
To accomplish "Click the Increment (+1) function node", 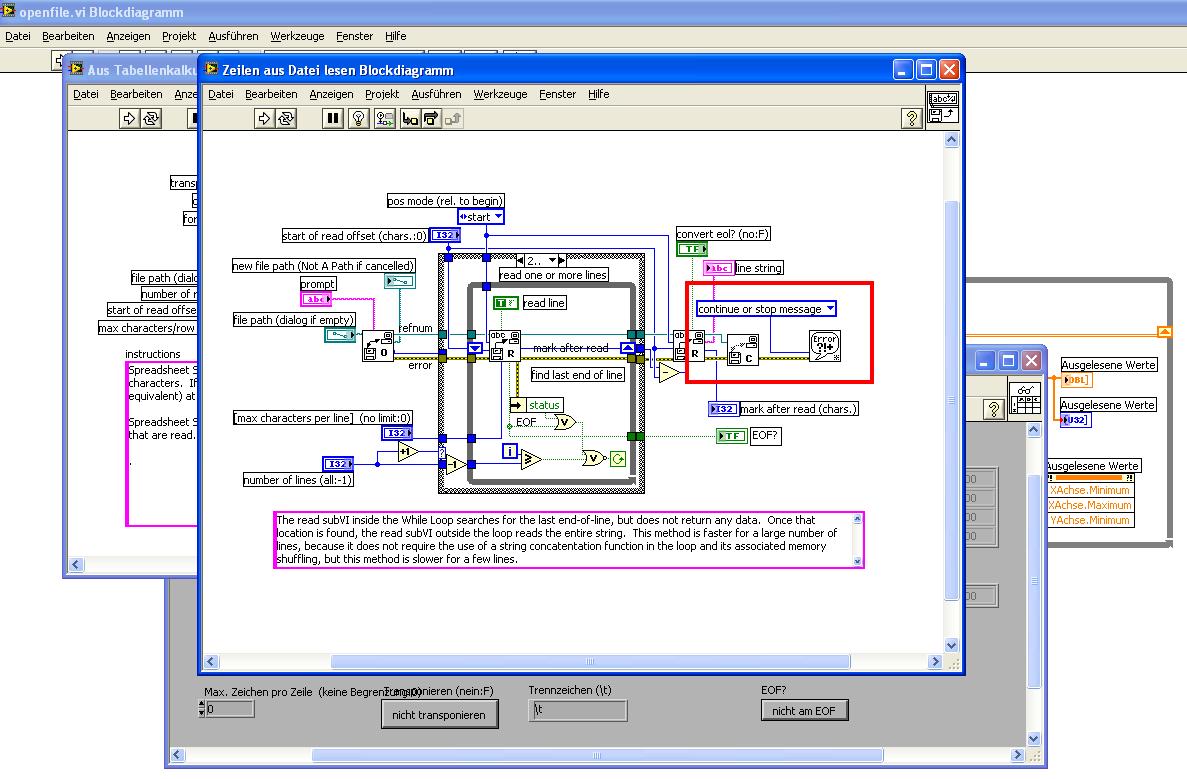I will coord(408,452).
